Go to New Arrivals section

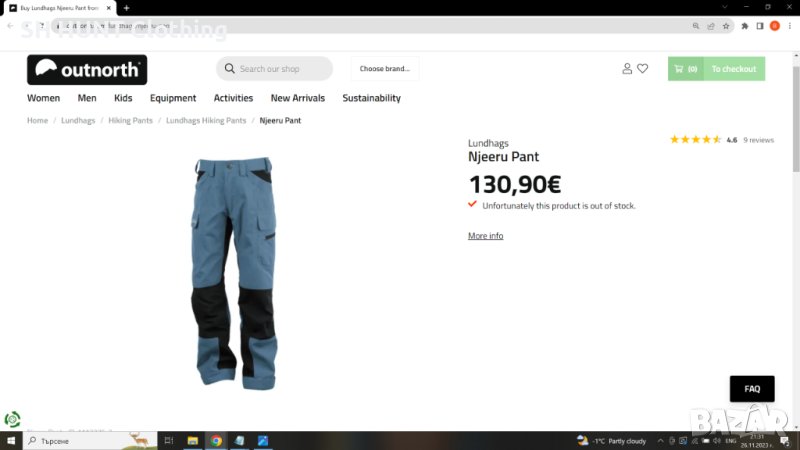296,98
